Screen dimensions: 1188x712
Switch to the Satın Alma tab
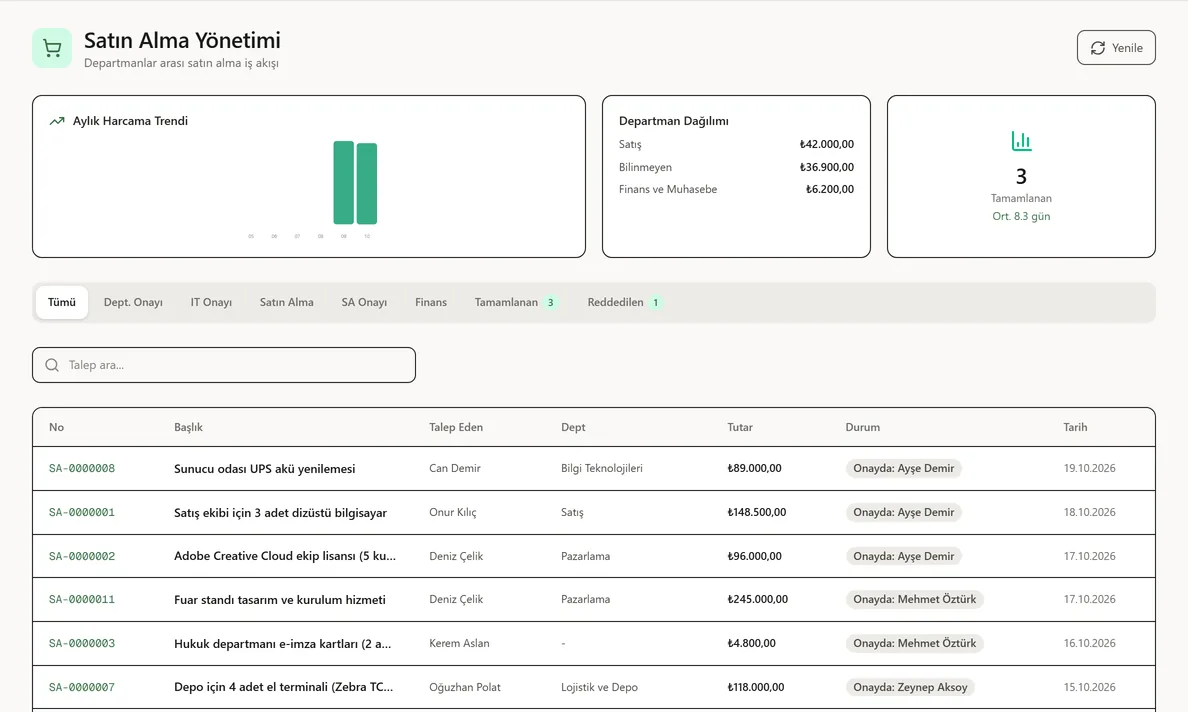click(286, 302)
